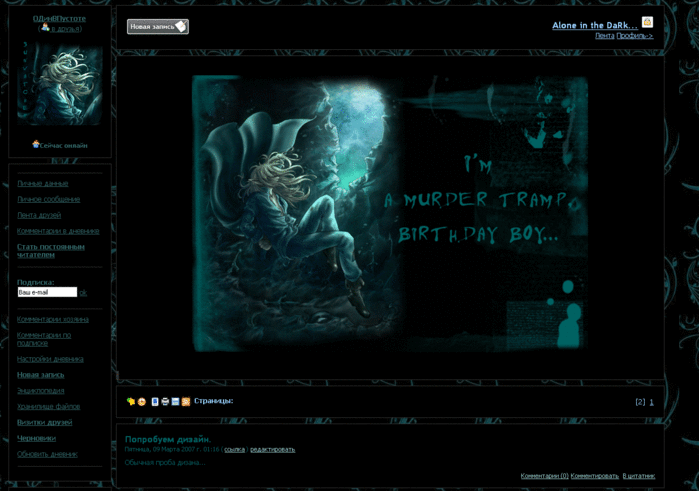Click the blue window icon before 'Страницы:'
Image resolution: width=699 pixels, height=491 pixels.
click(x=175, y=402)
